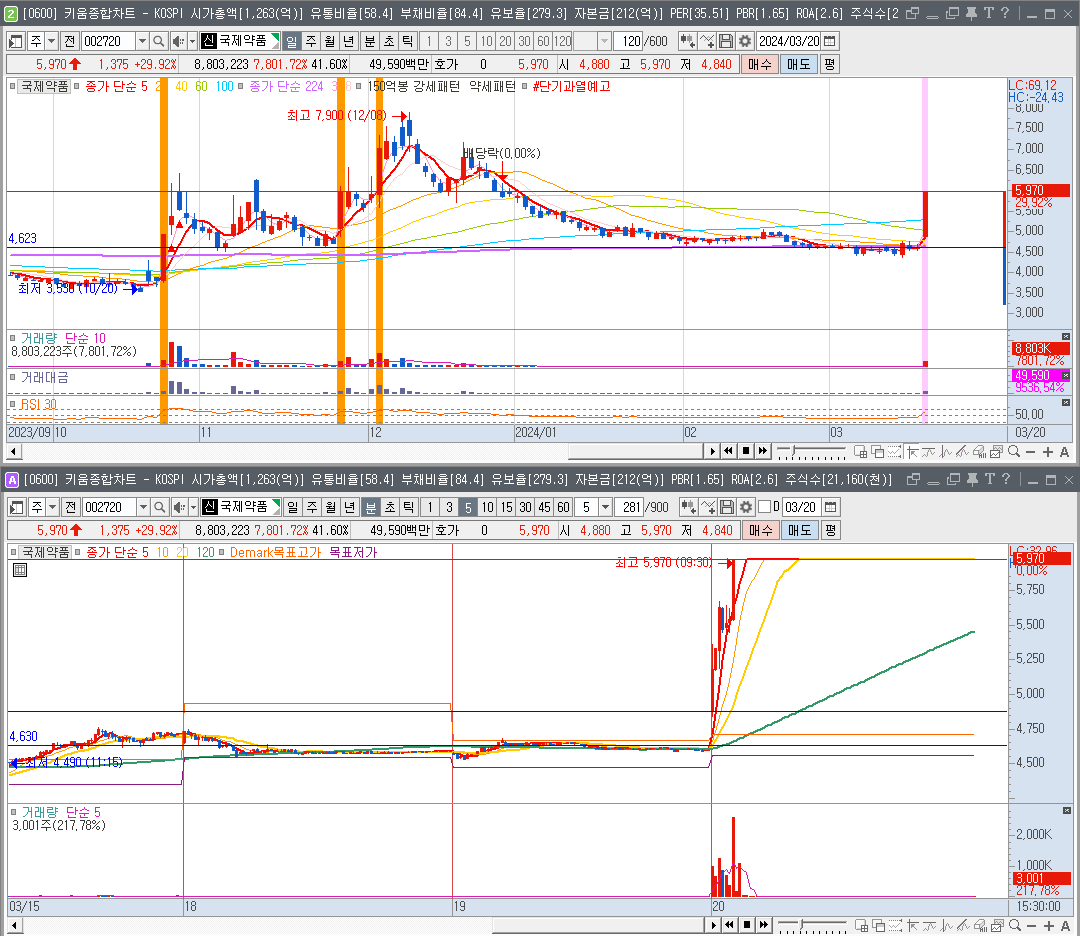Click 매도 sell button in lower chart
Viewport: 1080px width, 936px height.
800,530
